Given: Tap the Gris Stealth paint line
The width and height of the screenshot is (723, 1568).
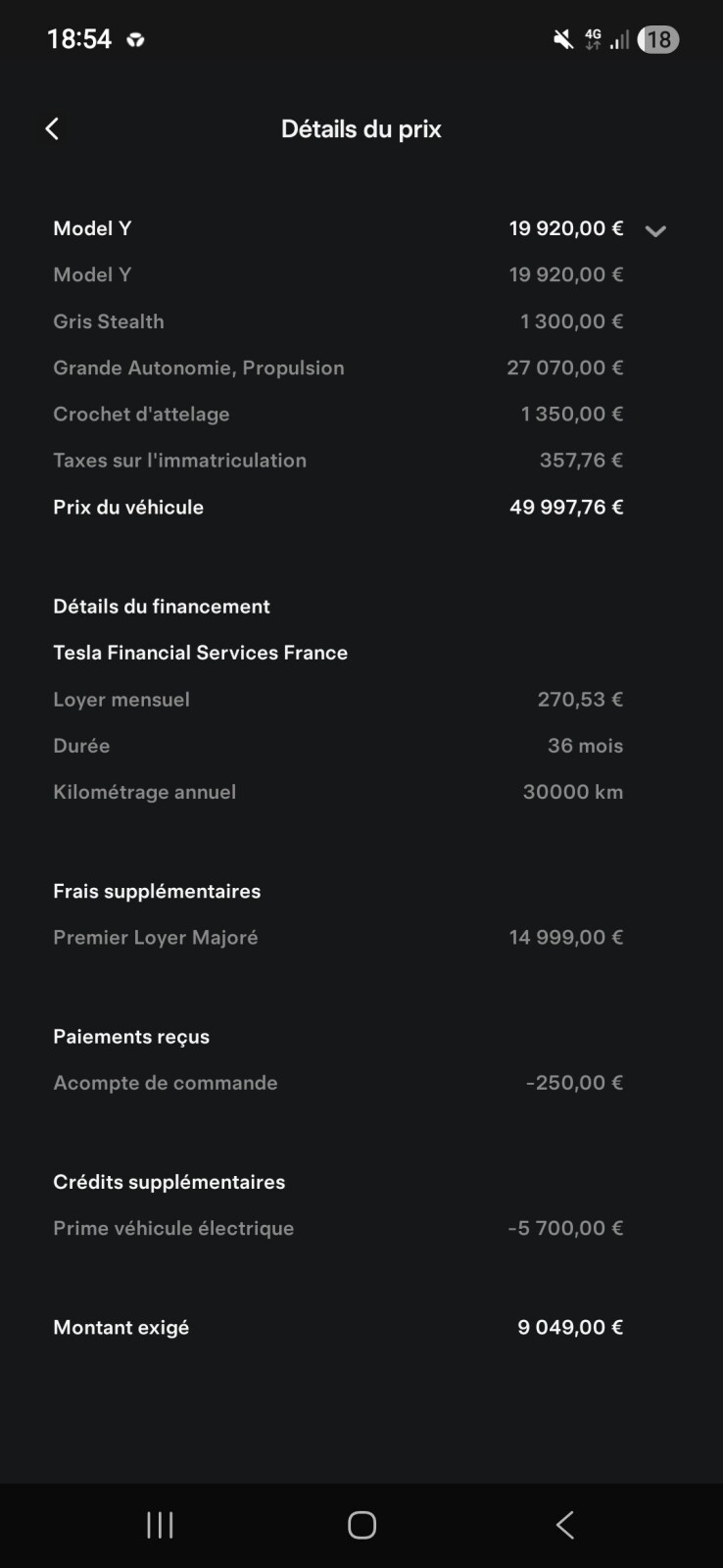Looking at the screenshot, I should pyautogui.click(x=338, y=321).
